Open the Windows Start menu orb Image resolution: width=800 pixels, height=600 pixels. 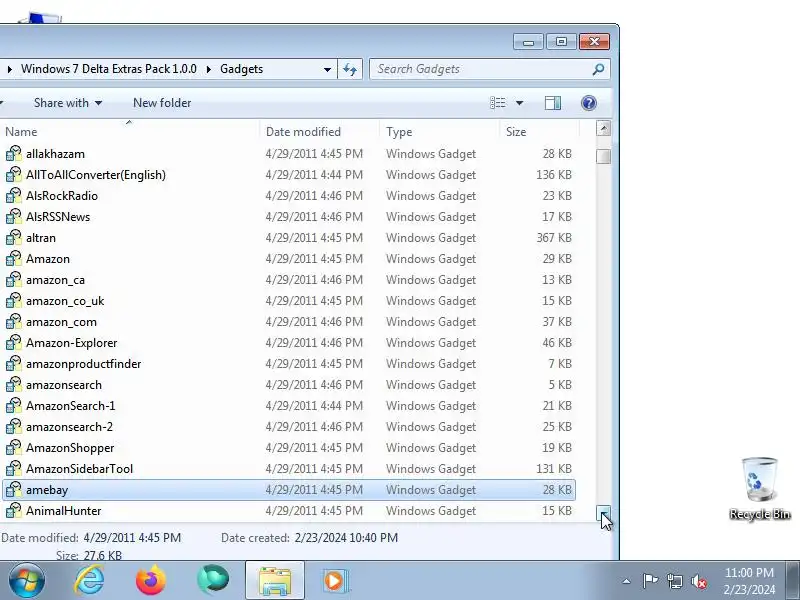(26, 581)
